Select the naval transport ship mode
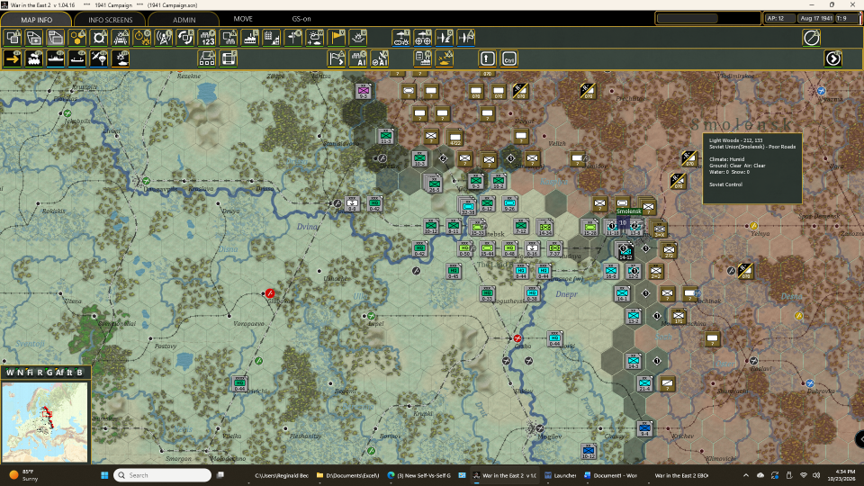 (56, 58)
